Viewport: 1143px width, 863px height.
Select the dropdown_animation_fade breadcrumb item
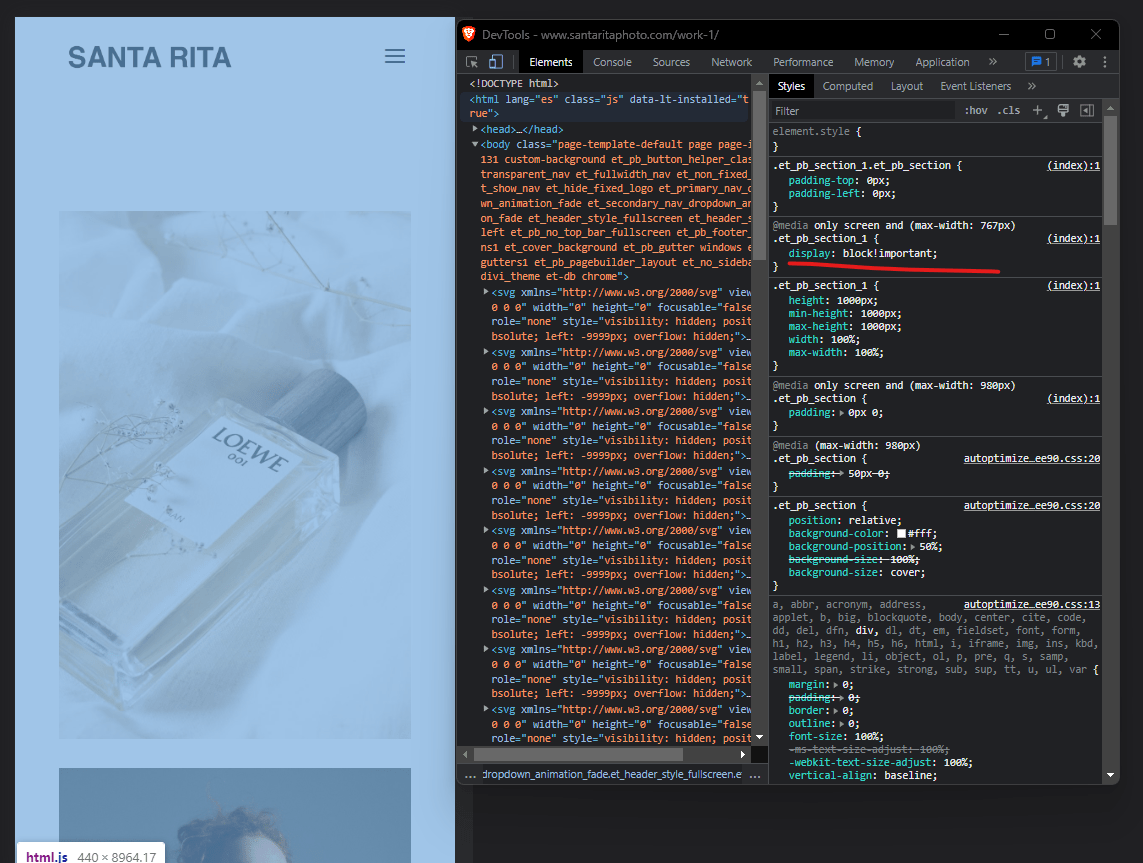point(612,774)
